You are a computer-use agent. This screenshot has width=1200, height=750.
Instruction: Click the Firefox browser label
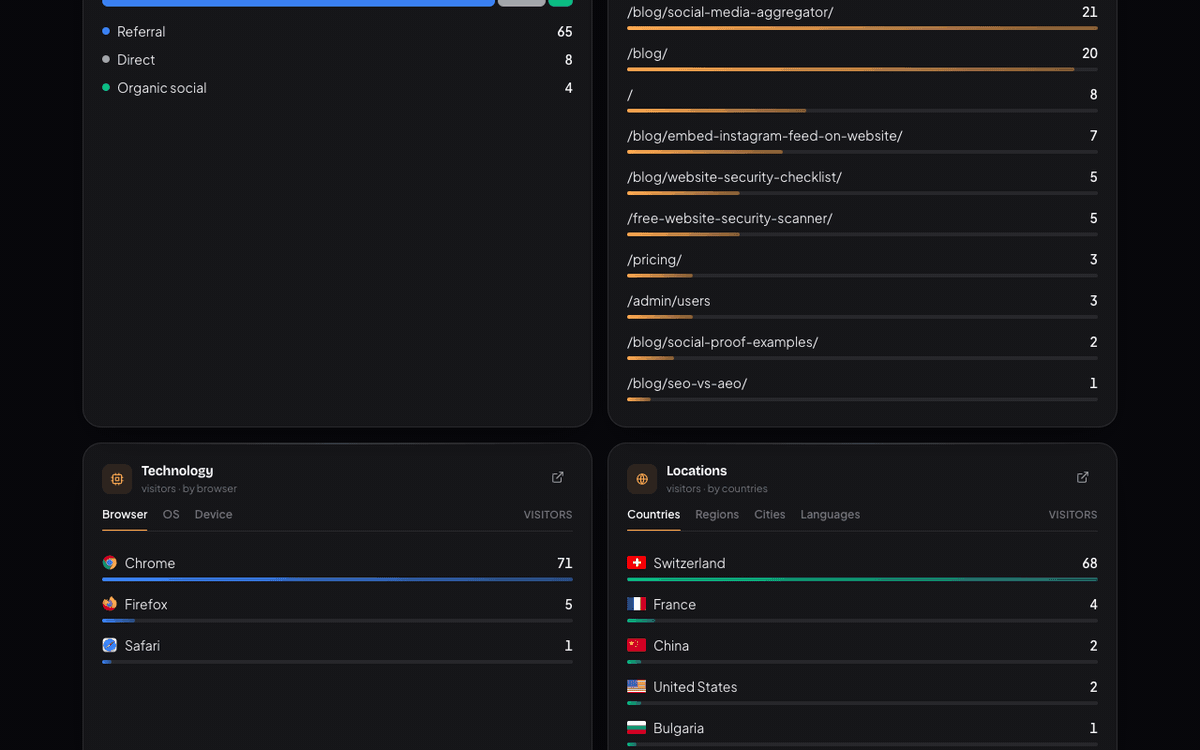click(x=146, y=604)
